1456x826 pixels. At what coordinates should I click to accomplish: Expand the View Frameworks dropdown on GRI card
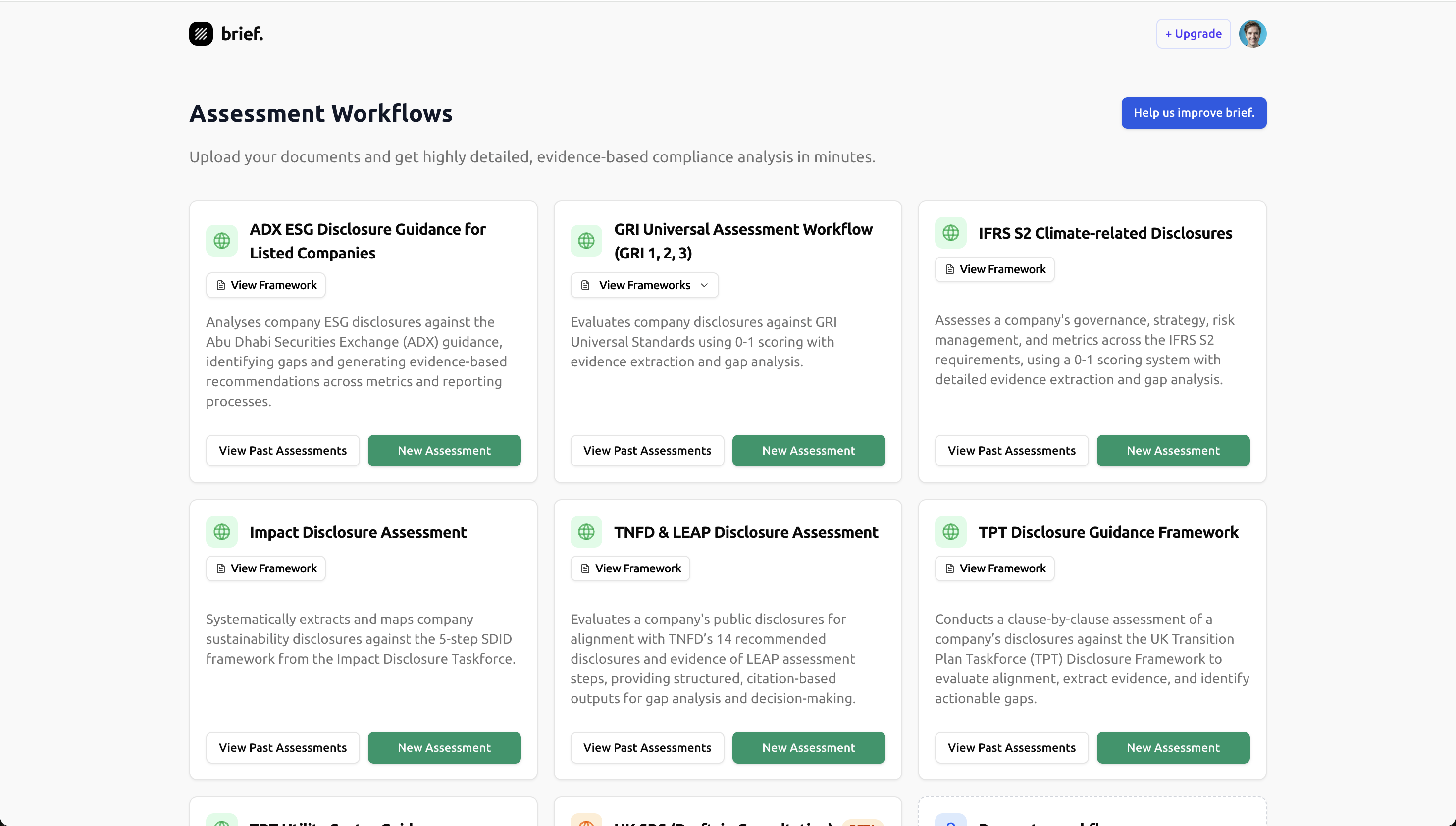point(644,285)
